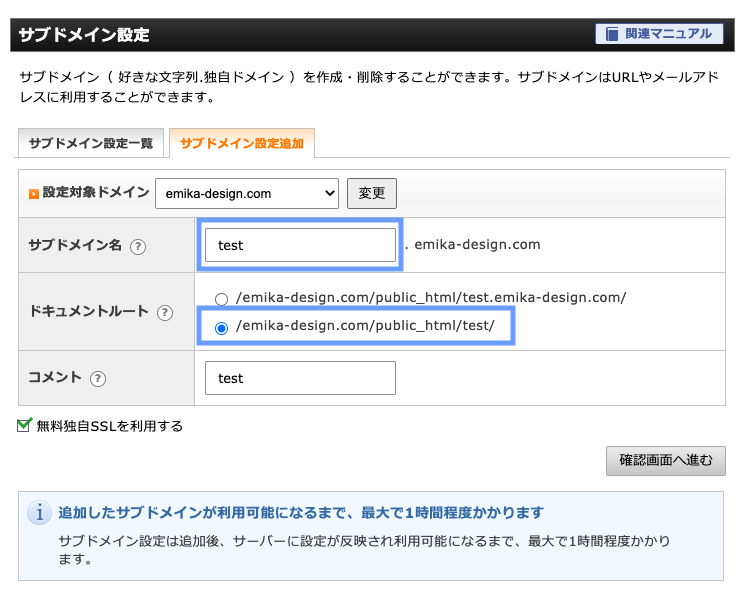Focus the サブドメイン名 text field
This screenshot has height=601, width=745.
point(300,245)
